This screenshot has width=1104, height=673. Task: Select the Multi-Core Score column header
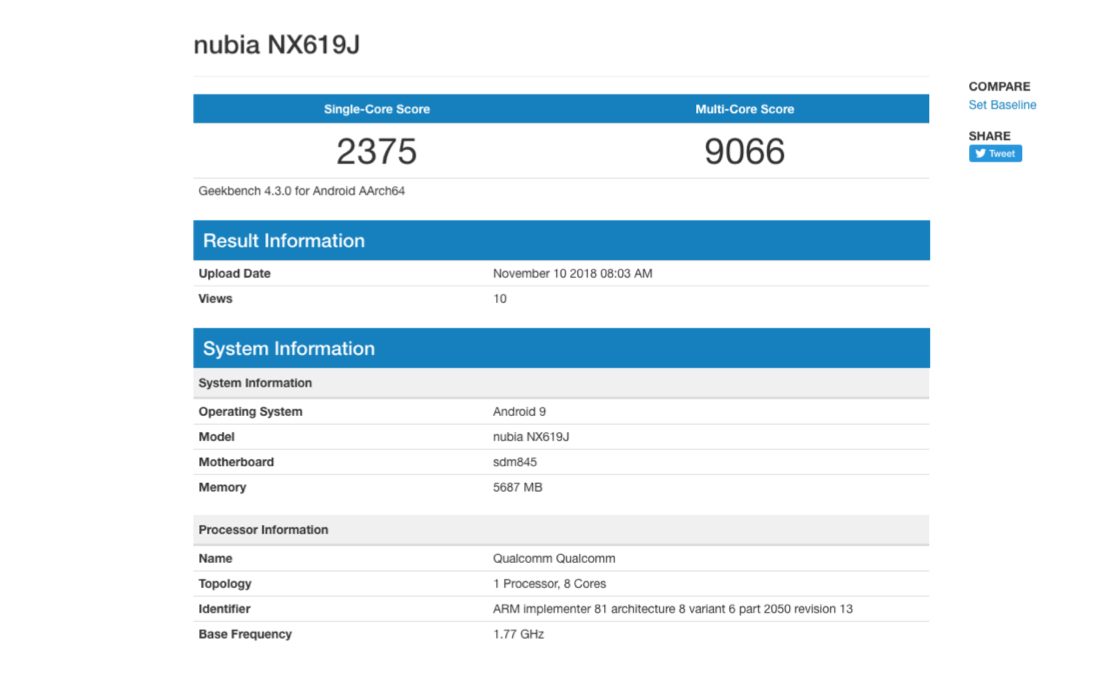[744, 109]
